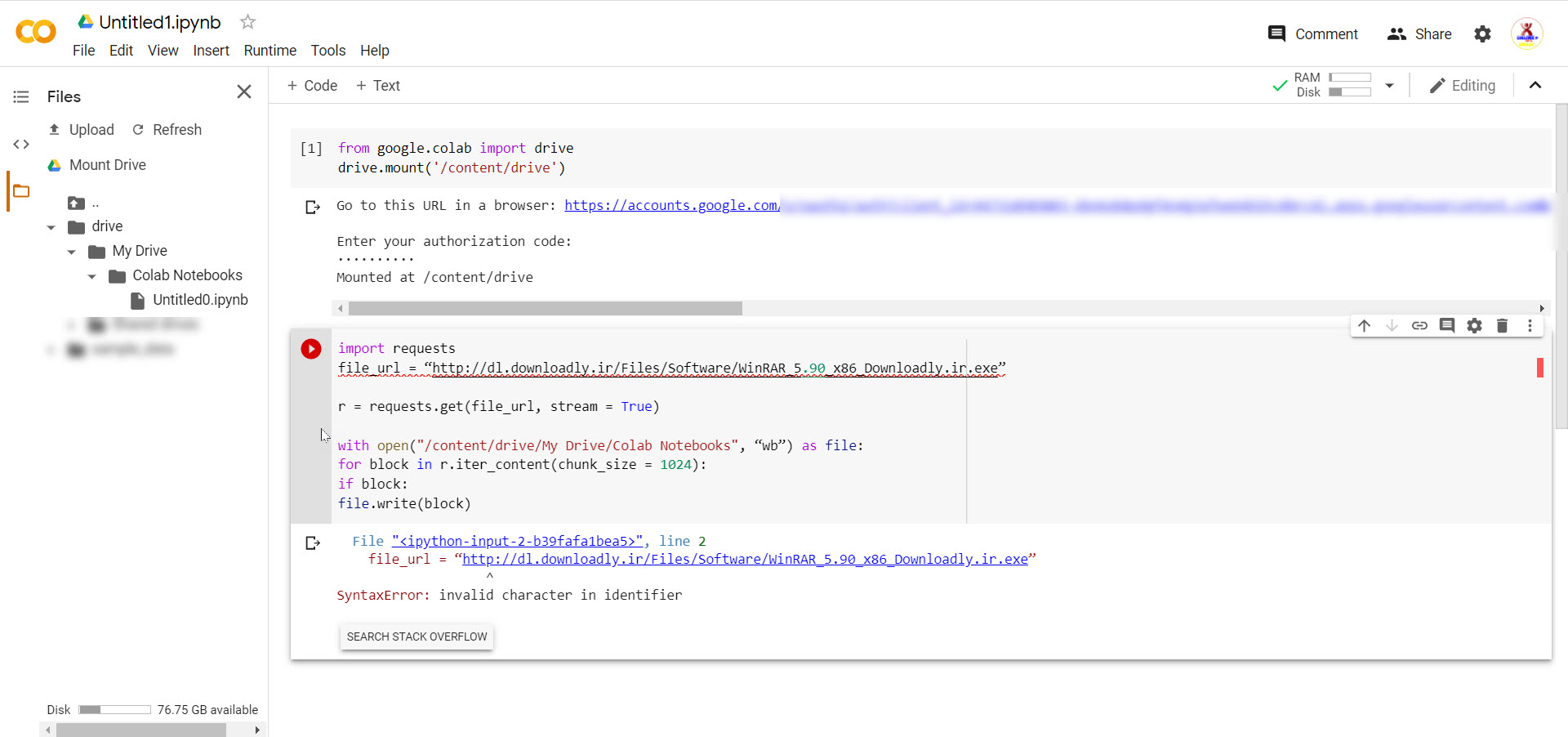
Task: Toggle header visibility with chevron up
Action: pos(1535,86)
